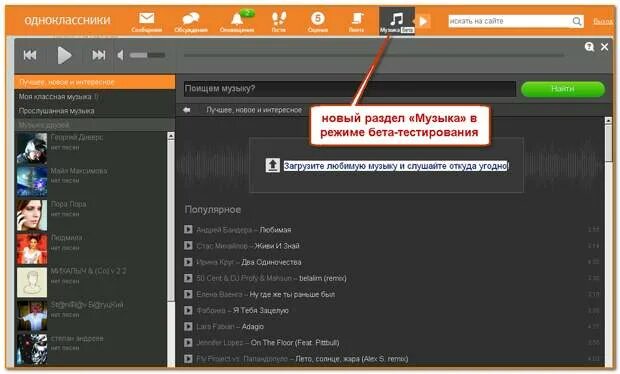Open the Гости footprints icon
This screenshot has width=620, height=374.
(x=279, y=22)
